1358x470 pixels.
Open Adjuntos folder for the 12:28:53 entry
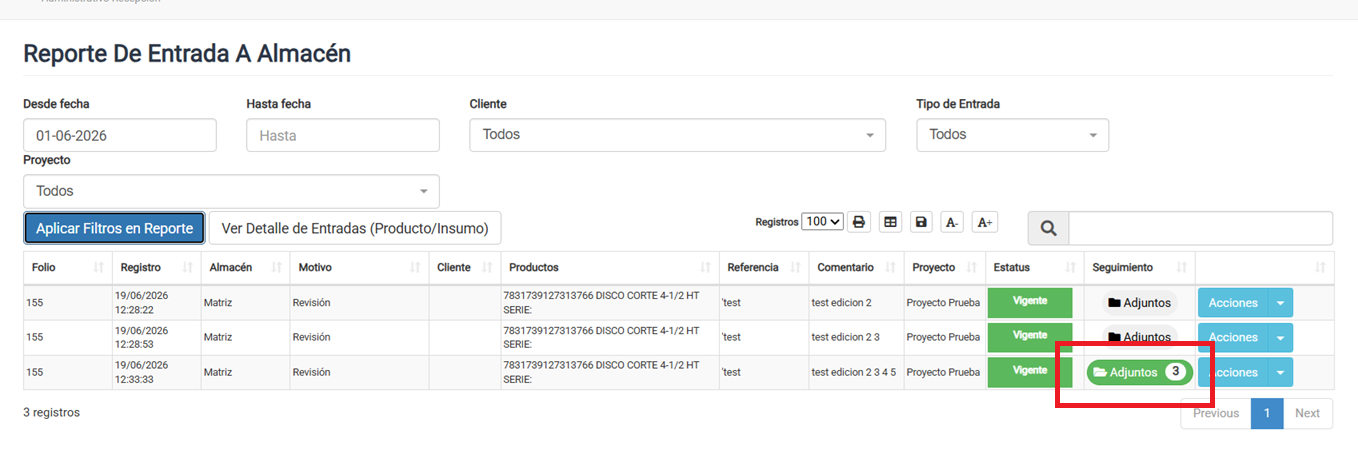pyautogui.click(x=1139, y=337)
